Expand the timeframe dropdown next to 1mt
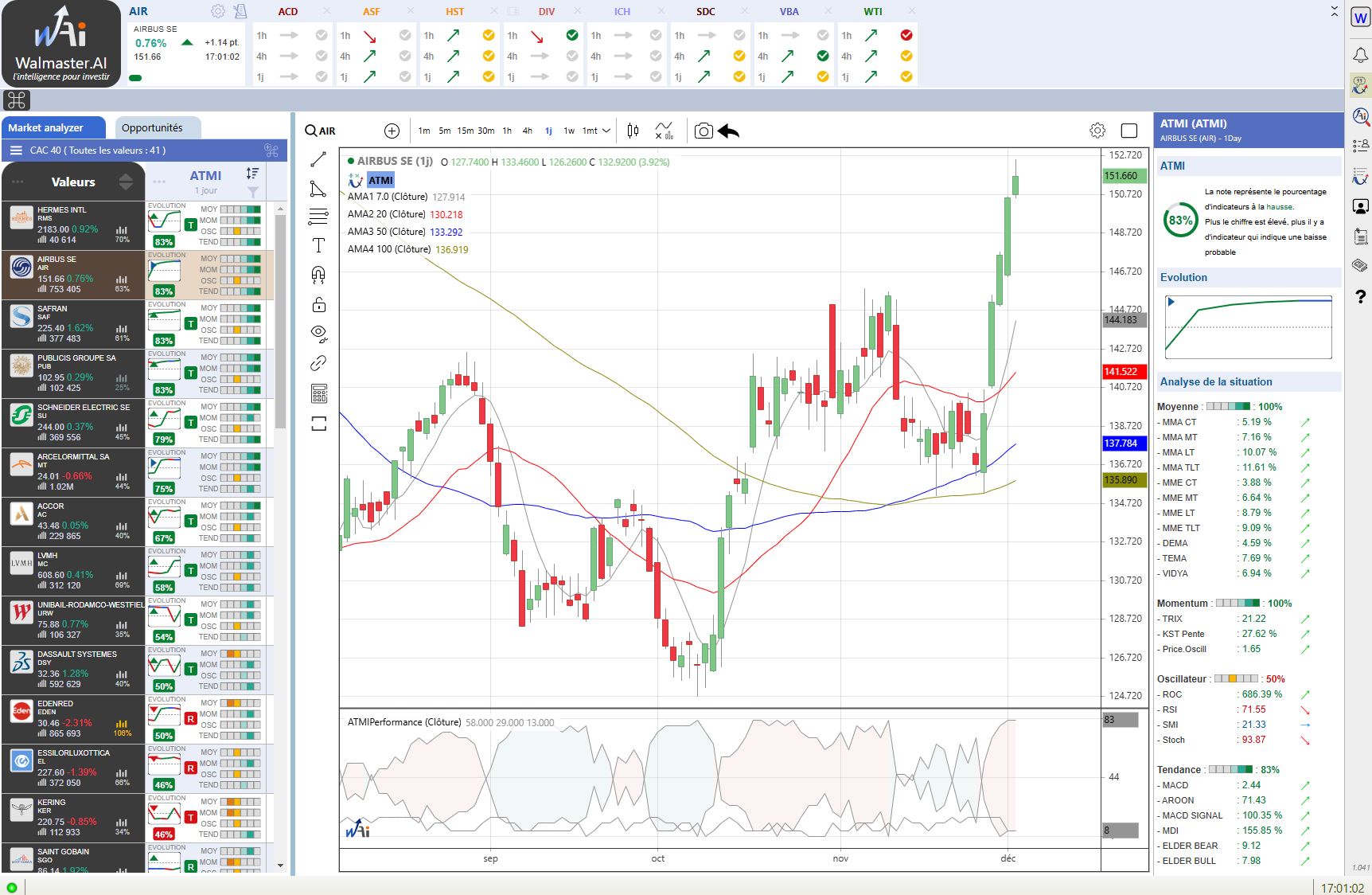Image resolution: width=1372 pixels, height=895 pixels. [606, 131]
